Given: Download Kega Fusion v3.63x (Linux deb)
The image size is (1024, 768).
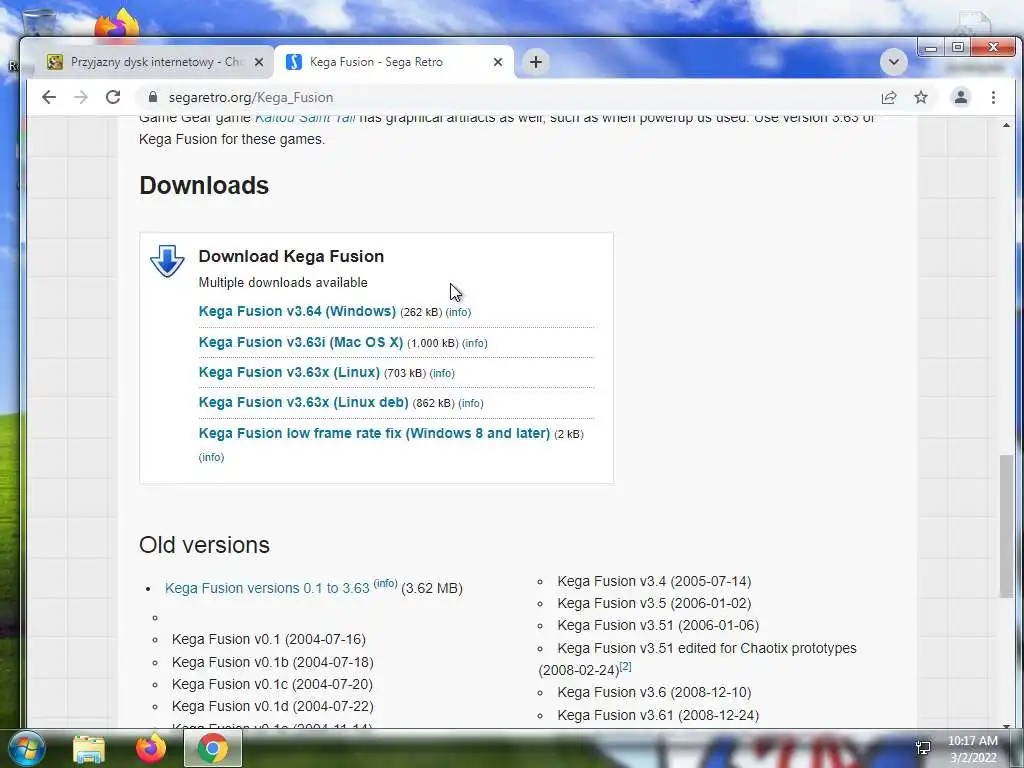Looking at the screenshot, I should tap(303, 402).
